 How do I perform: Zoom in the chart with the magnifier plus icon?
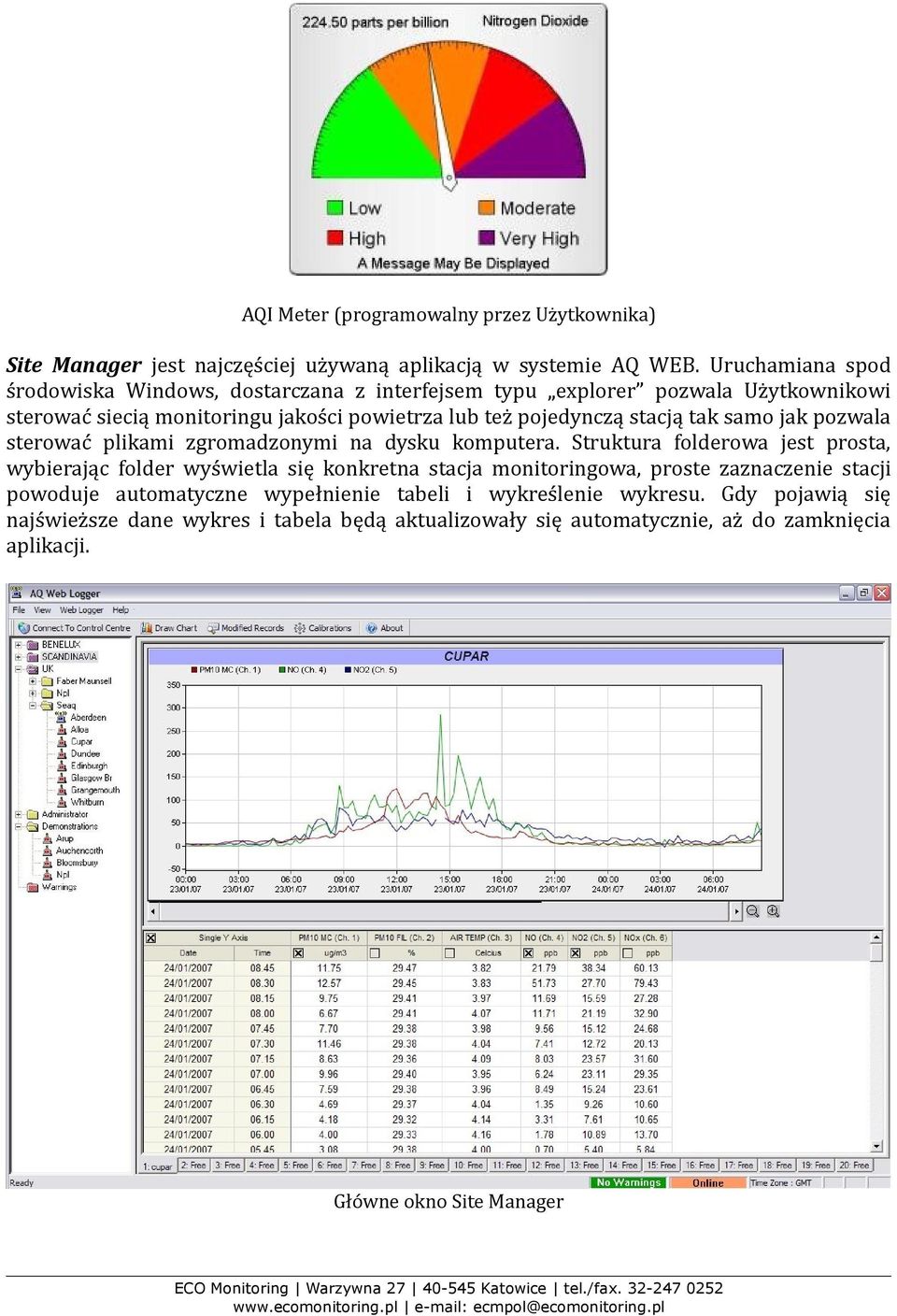pyautogui.click(x=773, y=911)
